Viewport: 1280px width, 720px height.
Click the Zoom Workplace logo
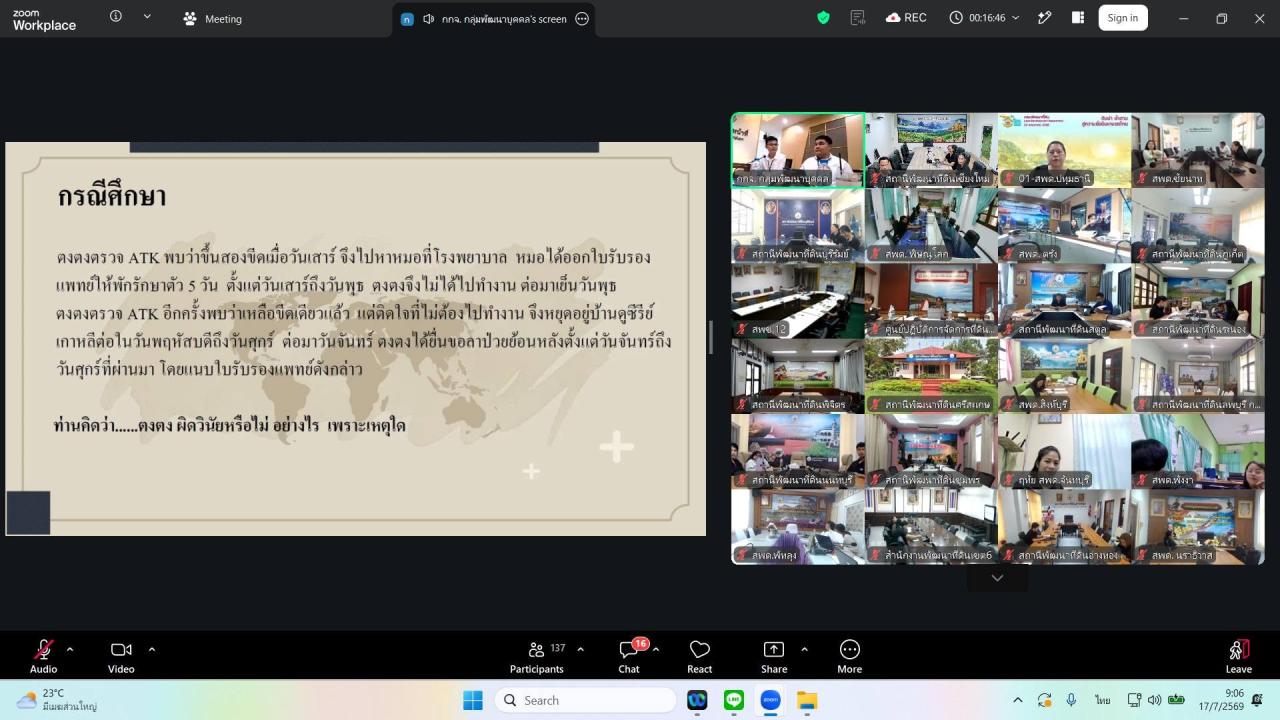[44, 19]
